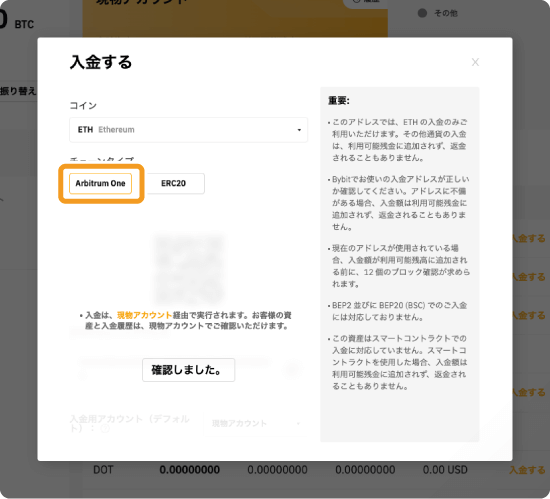Click the 12 個のブロック確認 notice paragraph
The height and width of the screenshot is (499, 550).
[x=398, y=266]
